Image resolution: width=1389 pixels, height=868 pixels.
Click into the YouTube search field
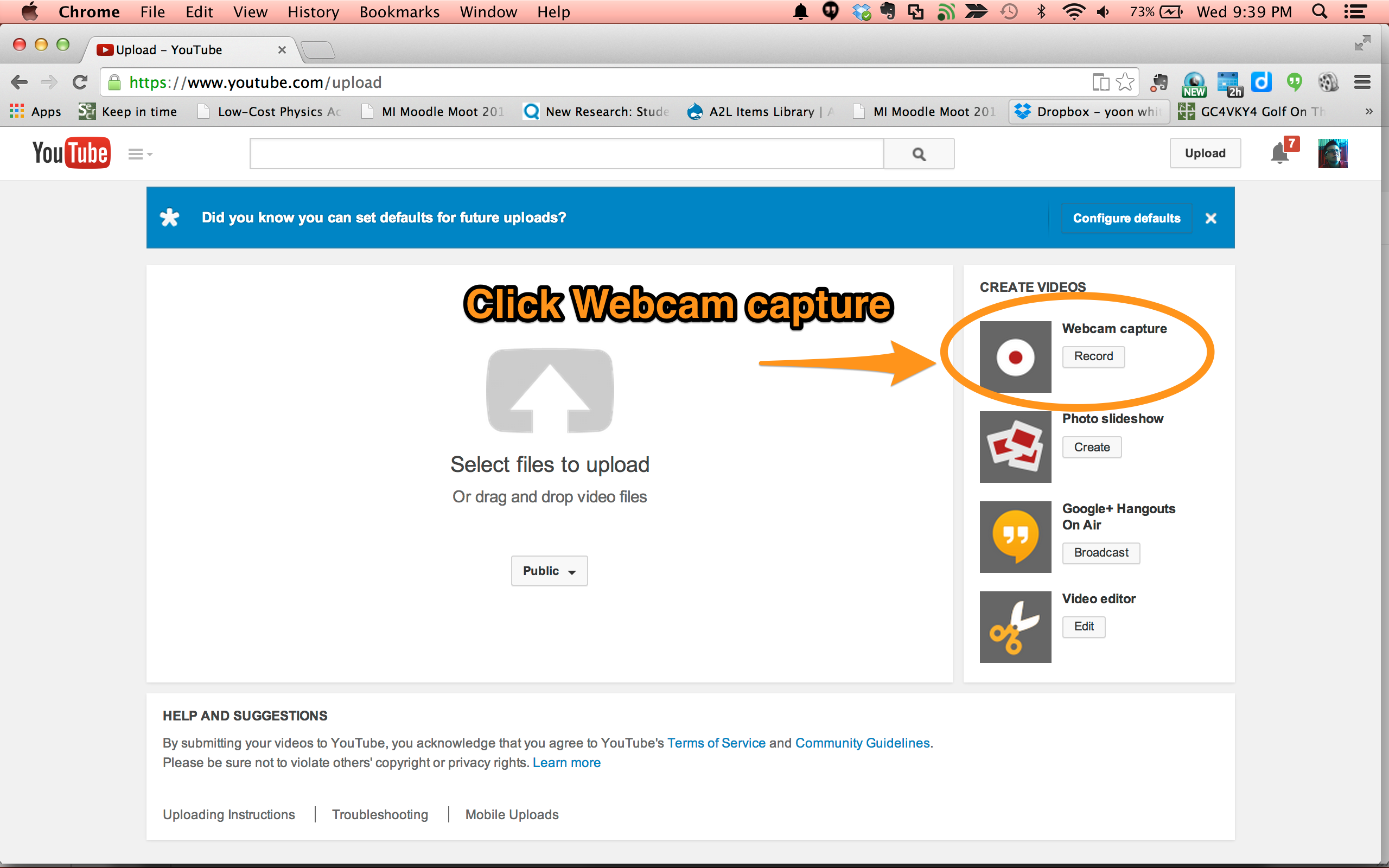(566, 154)
